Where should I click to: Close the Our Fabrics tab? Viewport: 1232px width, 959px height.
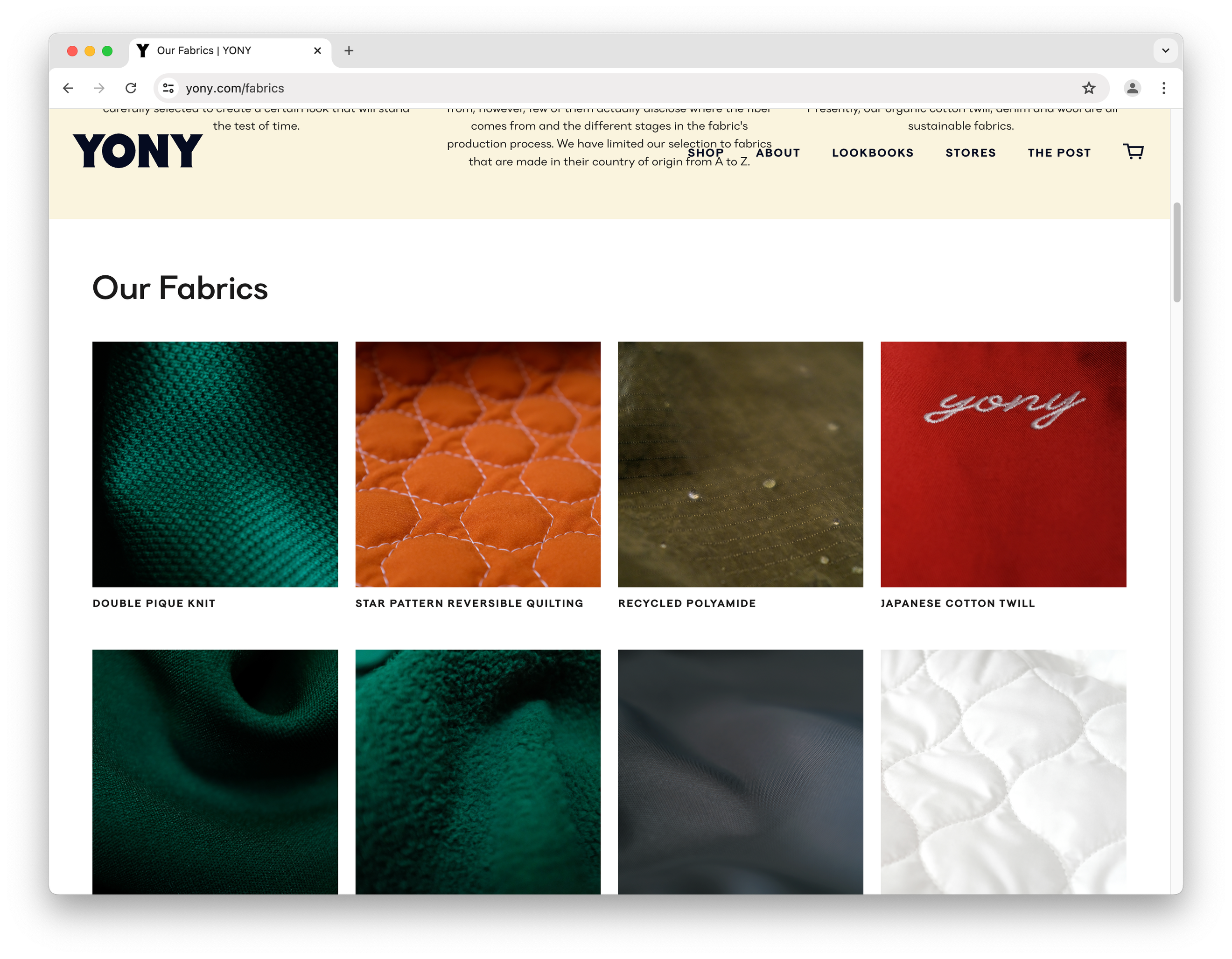pyautogui.click(x=318, y=51)
